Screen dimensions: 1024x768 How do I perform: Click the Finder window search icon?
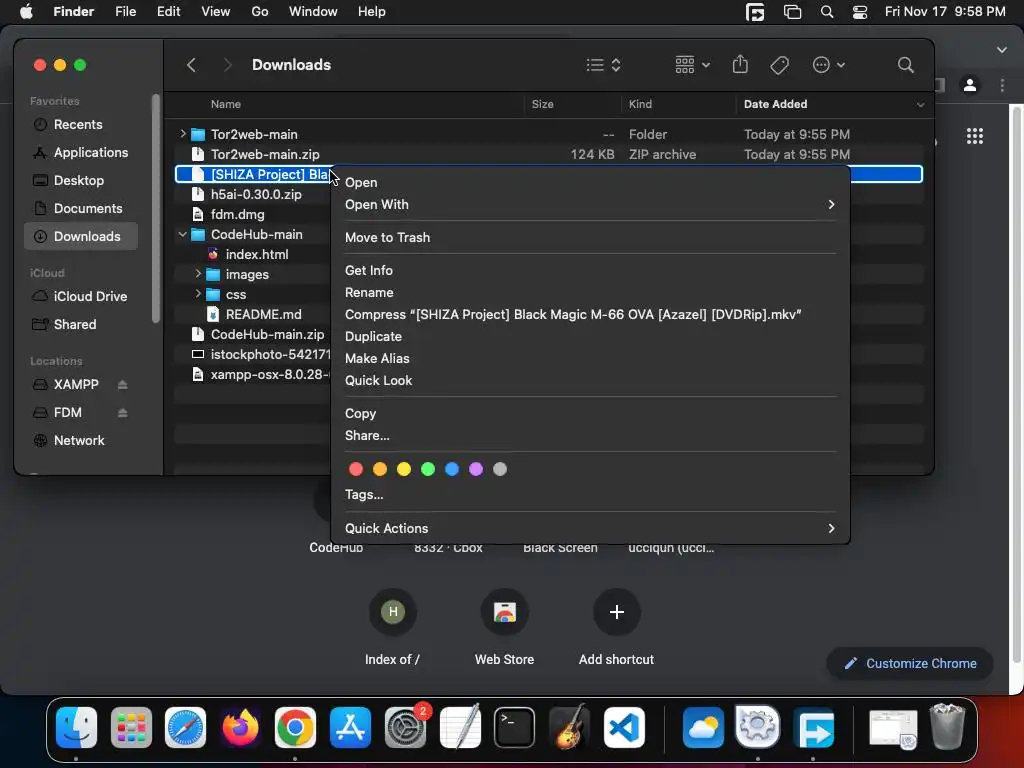pyautogui.click(x=905, y=65)
